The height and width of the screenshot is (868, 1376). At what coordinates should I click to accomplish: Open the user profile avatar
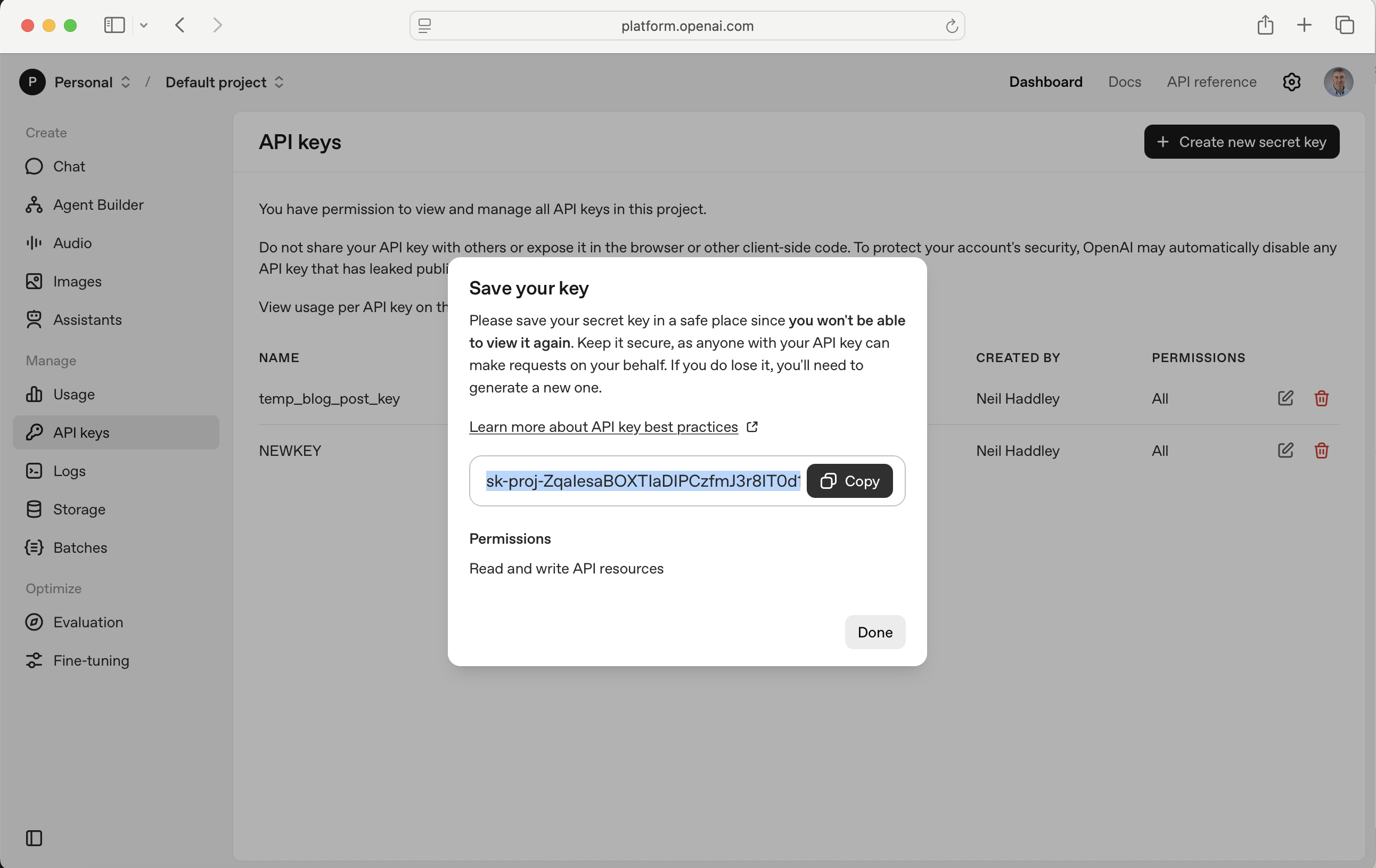pos(1338,81)
